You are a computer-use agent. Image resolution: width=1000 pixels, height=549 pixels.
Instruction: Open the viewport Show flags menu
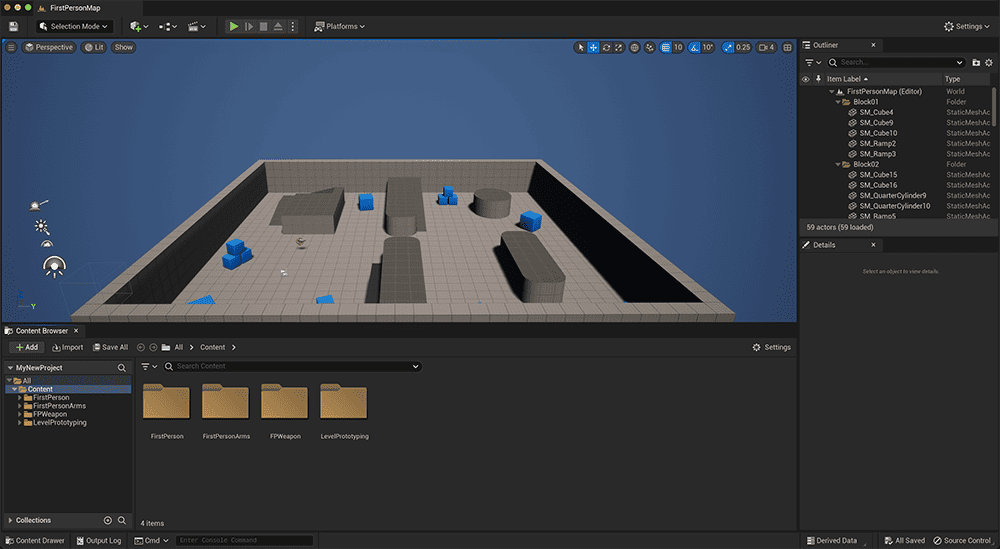124,47
